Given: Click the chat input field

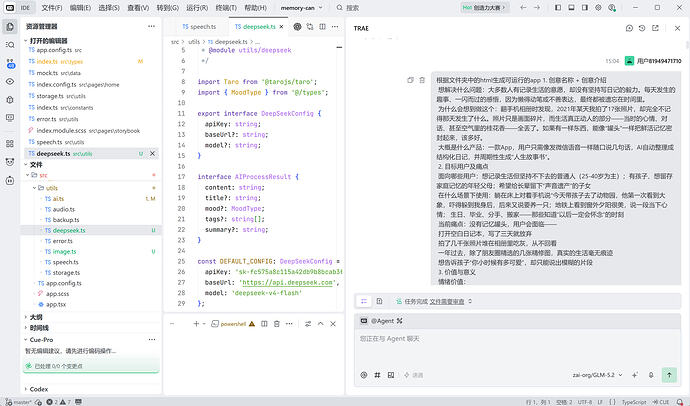Looking at the screenshot, I should coord(518,347).
